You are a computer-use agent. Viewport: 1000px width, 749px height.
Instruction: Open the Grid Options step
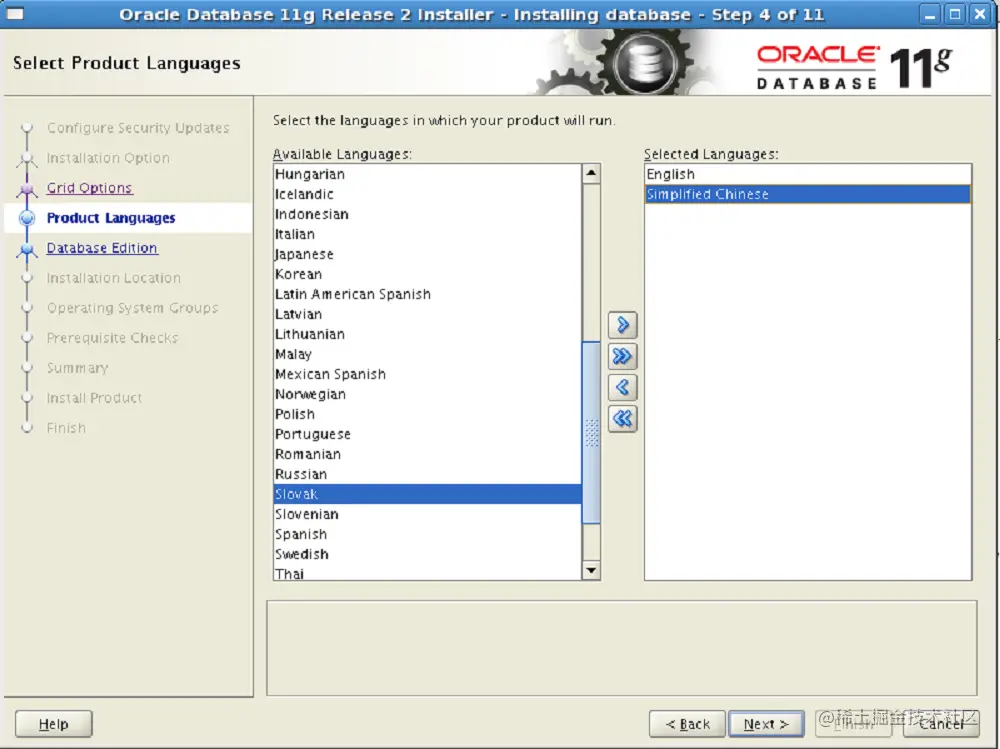[89, 188]
